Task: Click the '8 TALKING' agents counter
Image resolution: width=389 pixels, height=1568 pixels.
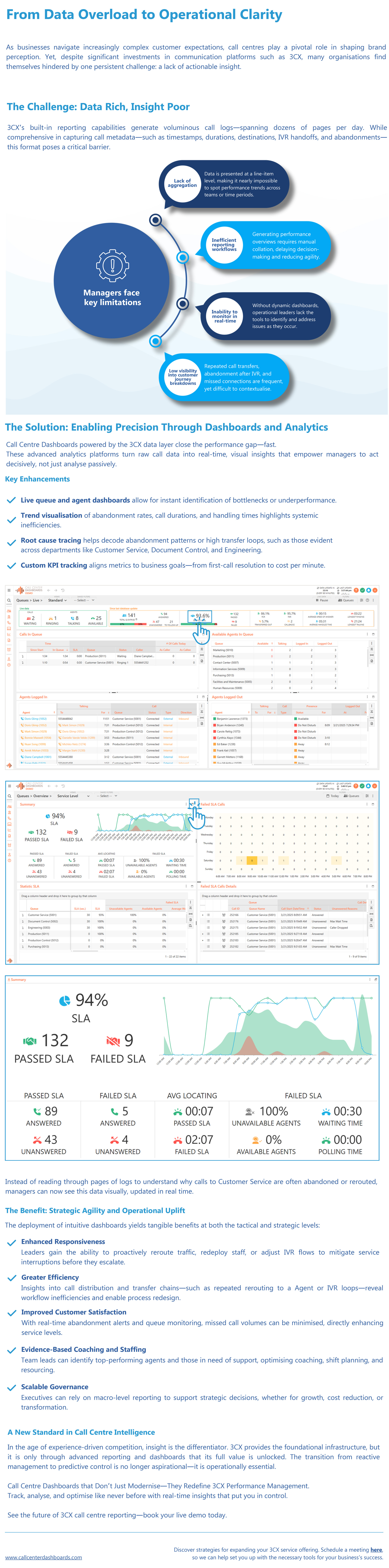Action: coord(74,620)
